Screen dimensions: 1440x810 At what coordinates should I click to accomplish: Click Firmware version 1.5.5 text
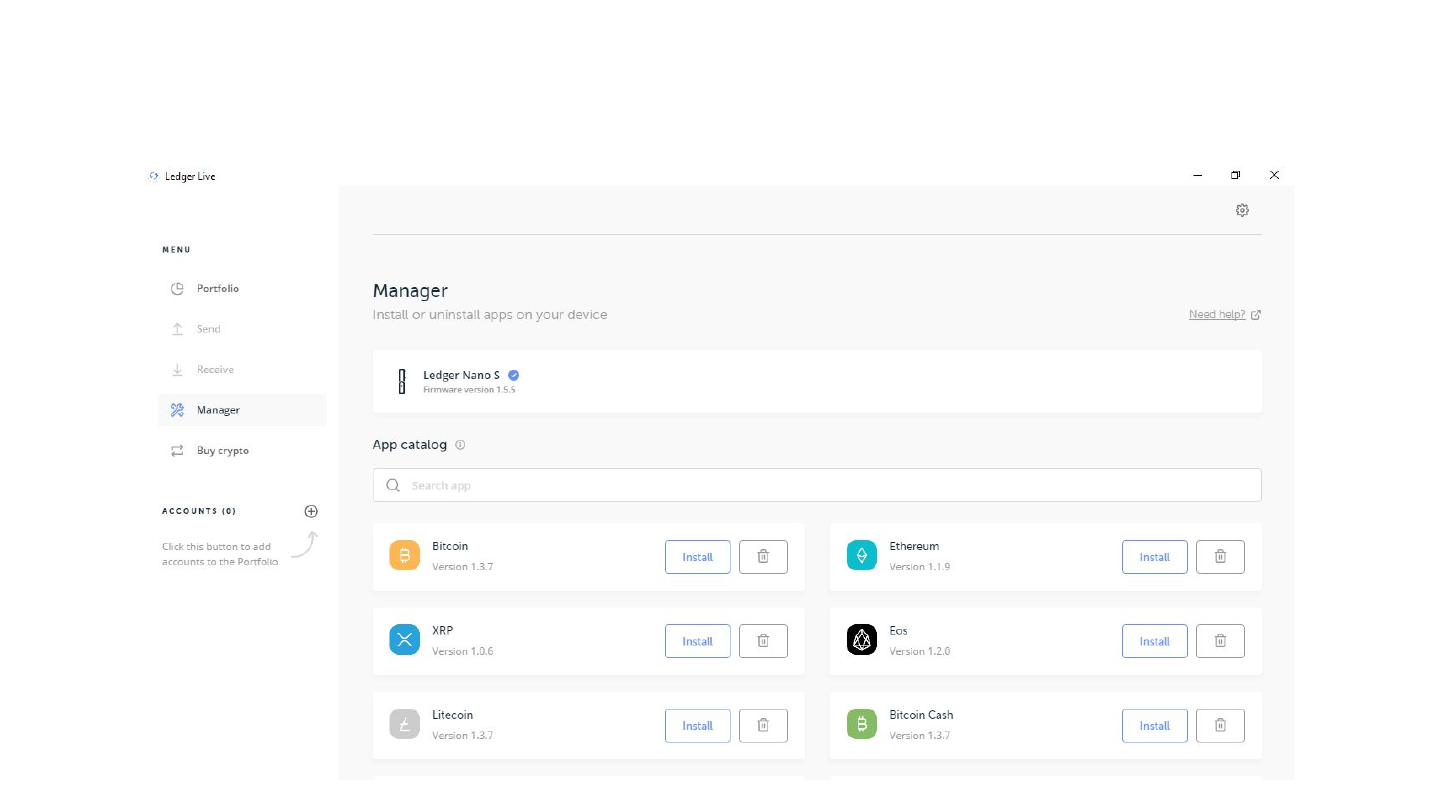(x=469, y=389)
